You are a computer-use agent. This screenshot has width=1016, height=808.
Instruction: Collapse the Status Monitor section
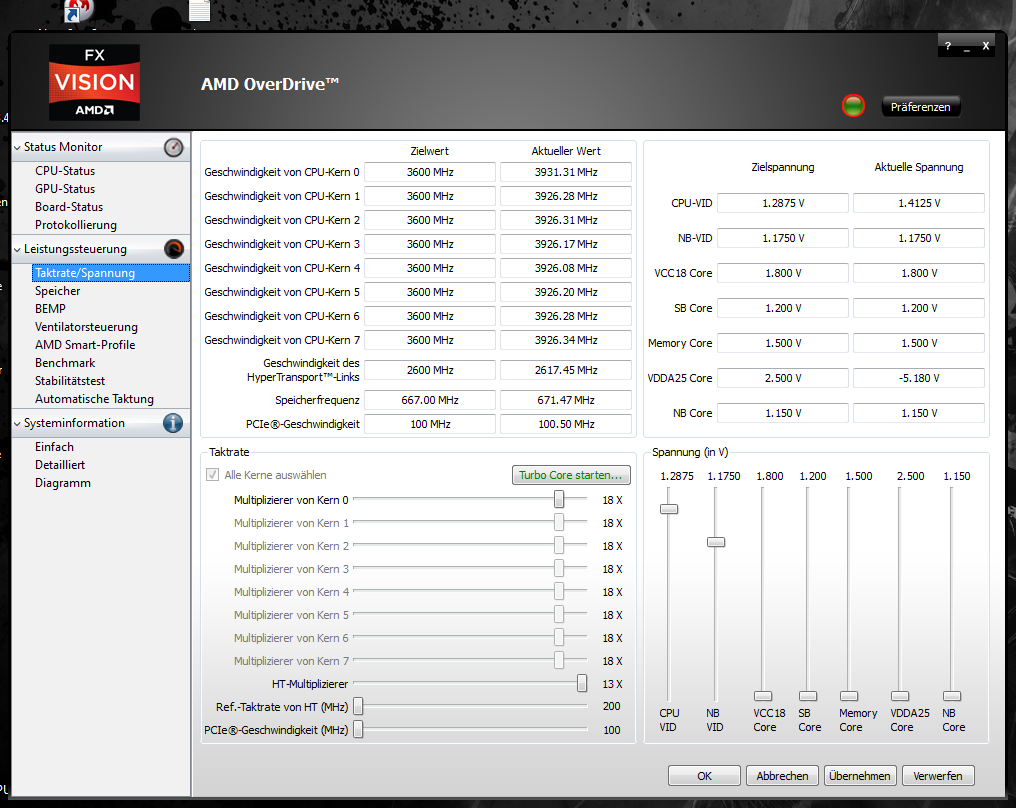coord(17,148)
